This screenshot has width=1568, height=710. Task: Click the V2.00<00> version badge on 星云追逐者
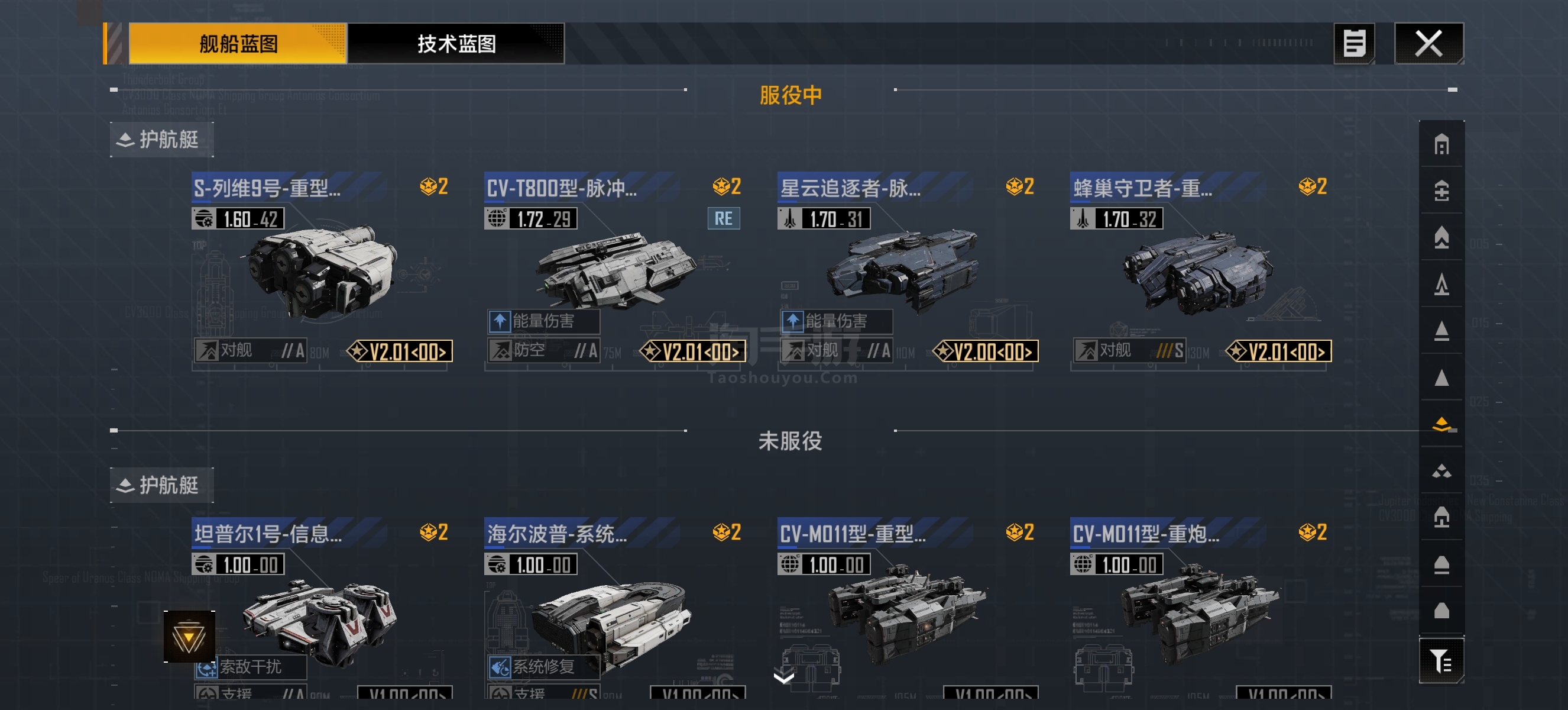click(986, 351)
